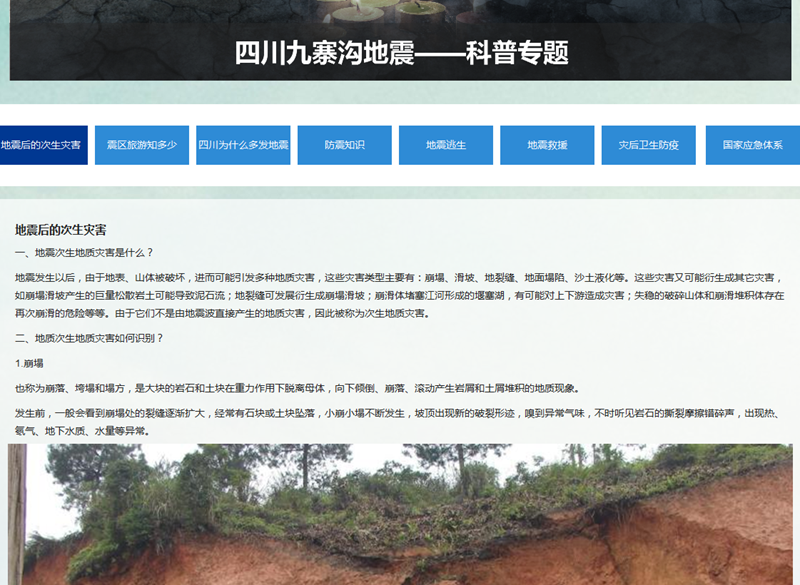The image size is (800, 585).
Task: Click paragraph beginning 地震发生以后
Action: click(400, 295)
